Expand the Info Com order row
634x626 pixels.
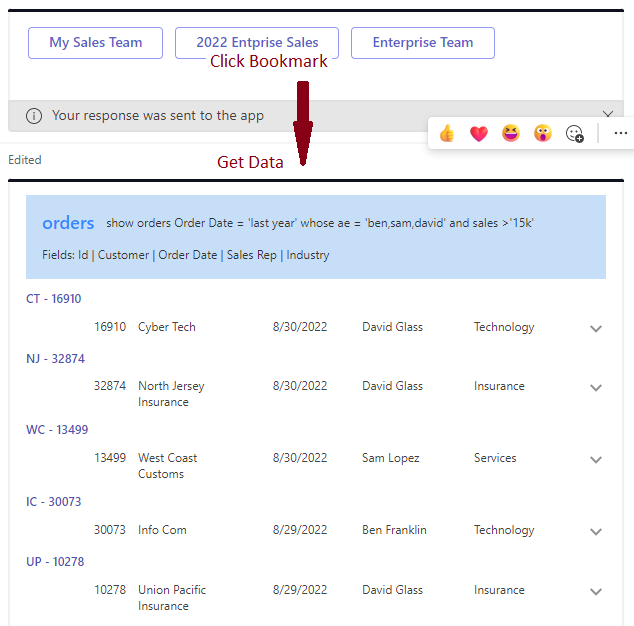pyautogui.click(x=596, y=532)
